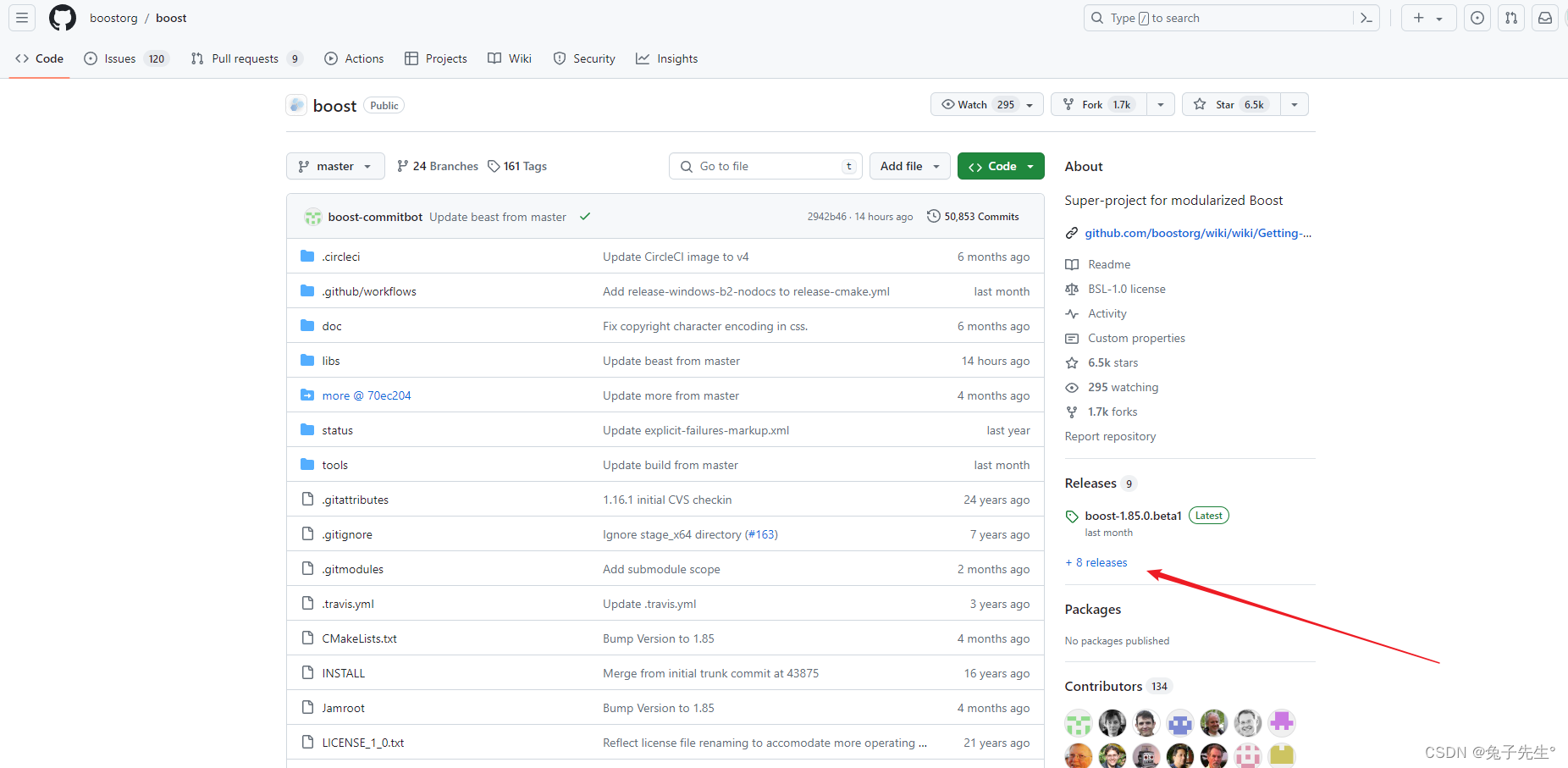The width and height of the screenshot is (1568, 768).
Task: Open the + 8 releases link
Action: (x=1096, y=562)
